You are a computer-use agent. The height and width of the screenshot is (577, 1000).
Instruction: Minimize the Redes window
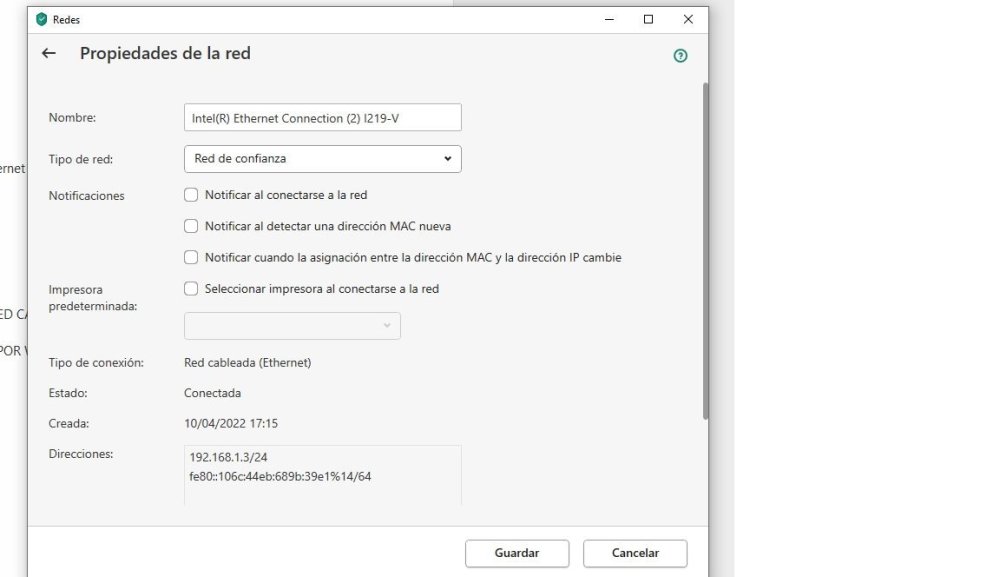(x=609, y=19)
